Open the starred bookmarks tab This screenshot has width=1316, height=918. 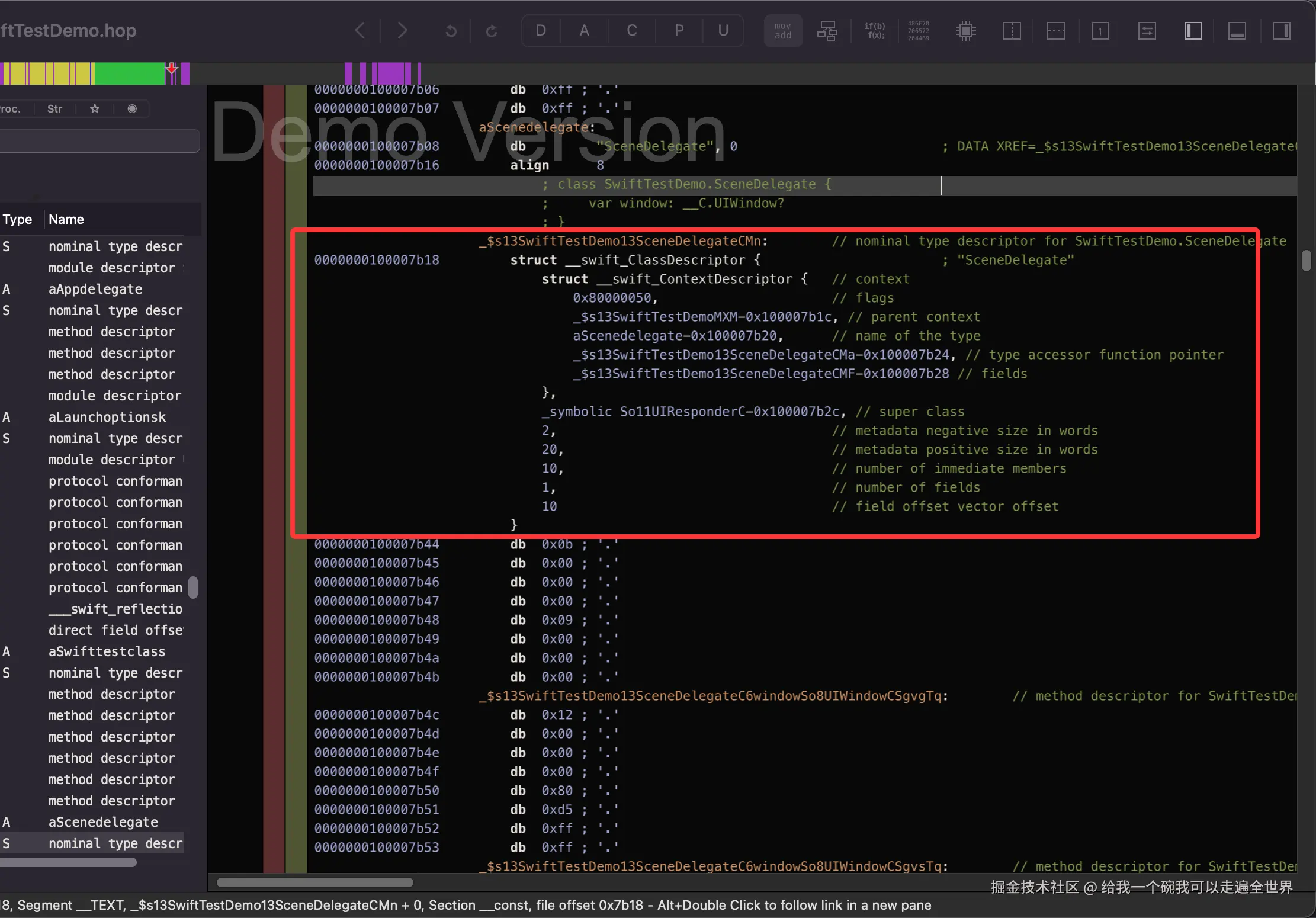tap(95, 108)
